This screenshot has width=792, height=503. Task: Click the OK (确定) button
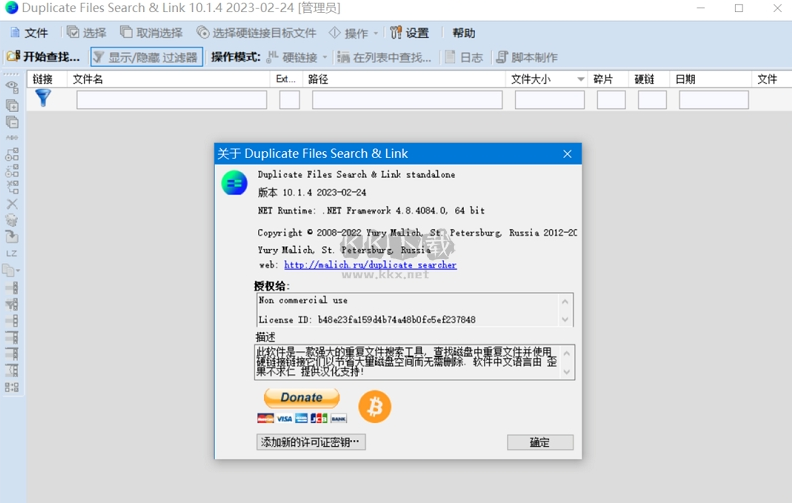click(x=540, y=442)
